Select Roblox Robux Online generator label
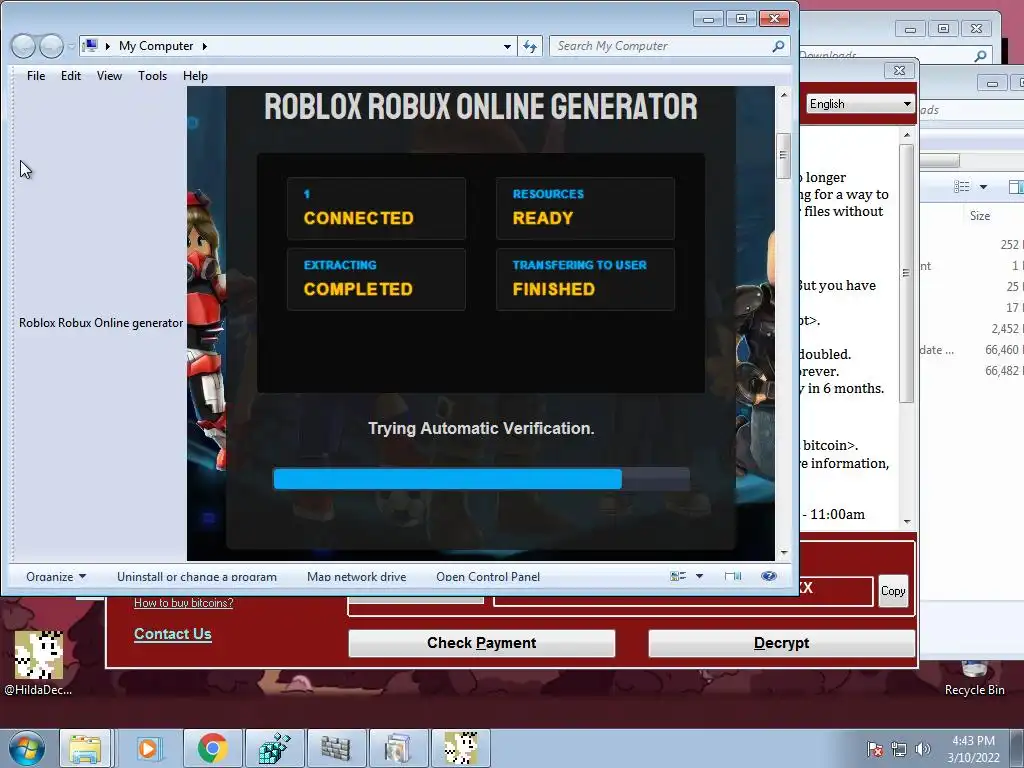Viewport: 1024px width, 768px height. click(101, 323)
